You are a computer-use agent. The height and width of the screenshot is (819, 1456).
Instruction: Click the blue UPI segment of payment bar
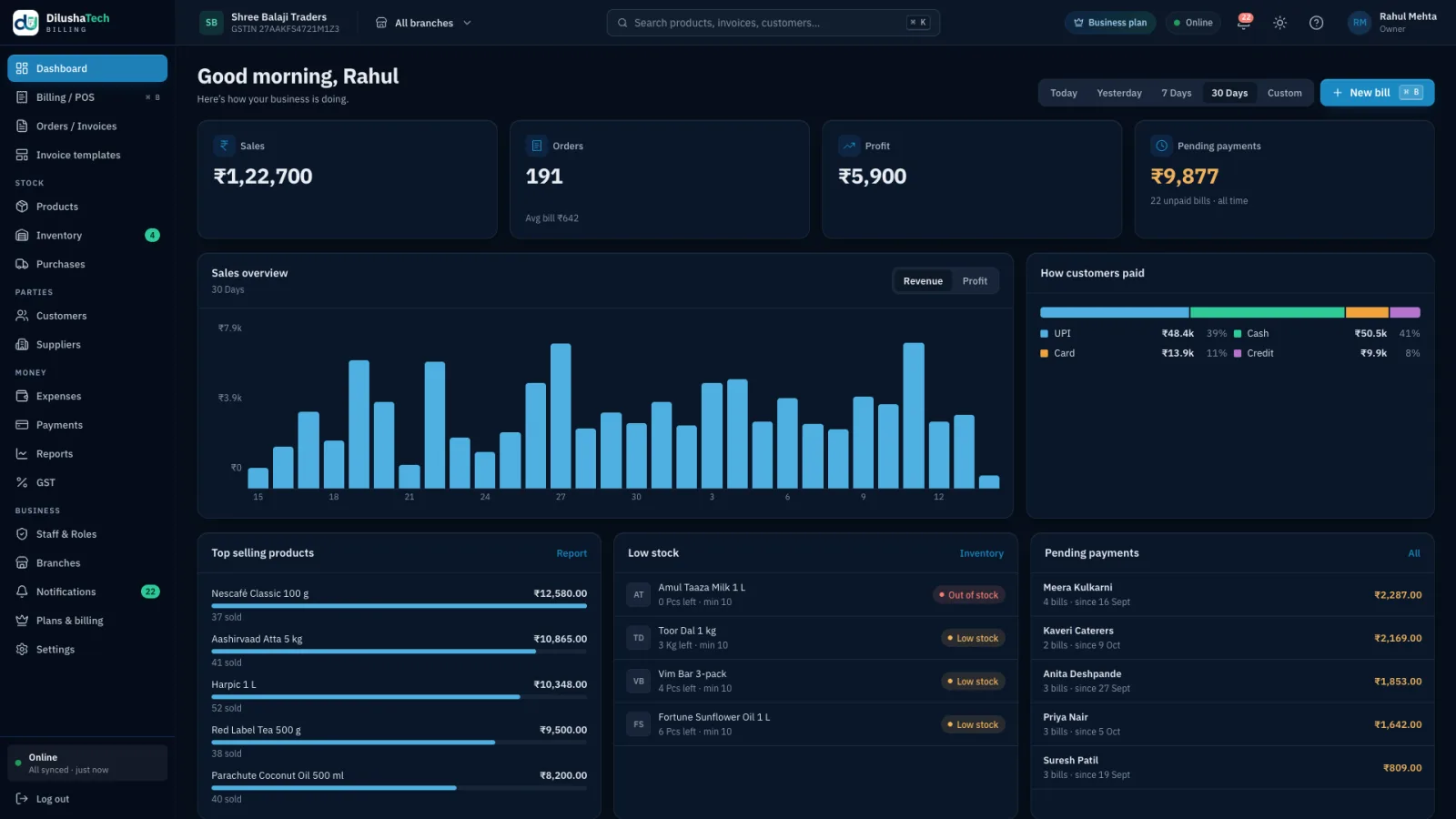pos(1114,312)
